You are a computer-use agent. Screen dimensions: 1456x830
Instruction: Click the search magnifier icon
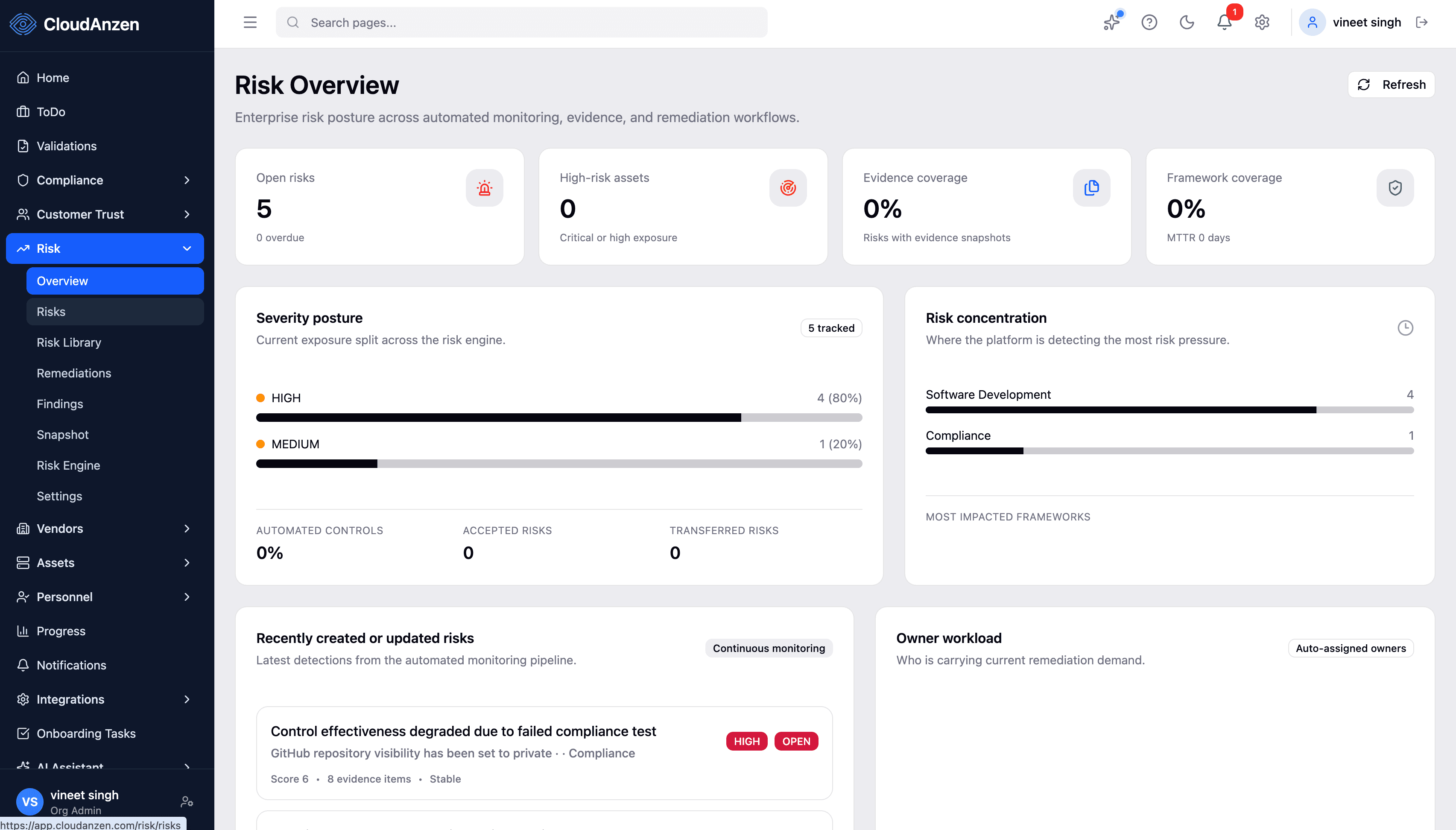tap(292, 22)
